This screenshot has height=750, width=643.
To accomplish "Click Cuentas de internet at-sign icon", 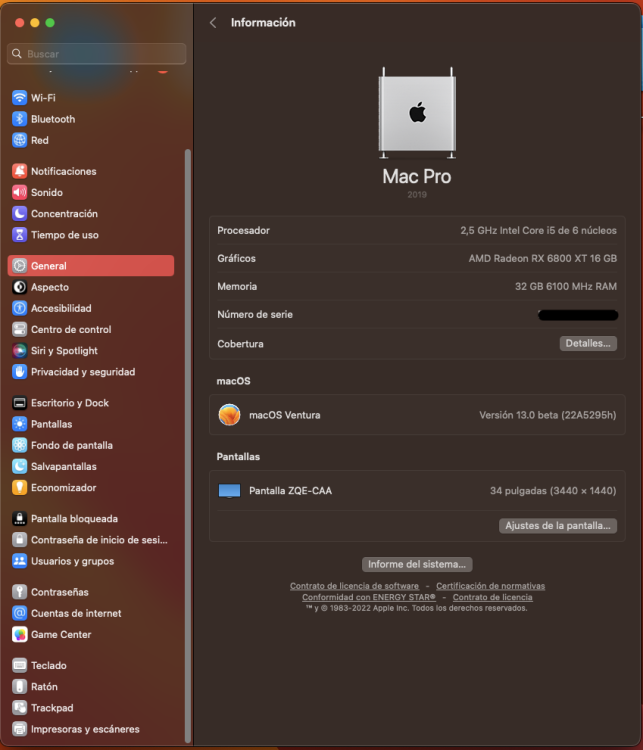I will (x=20, y=613).
